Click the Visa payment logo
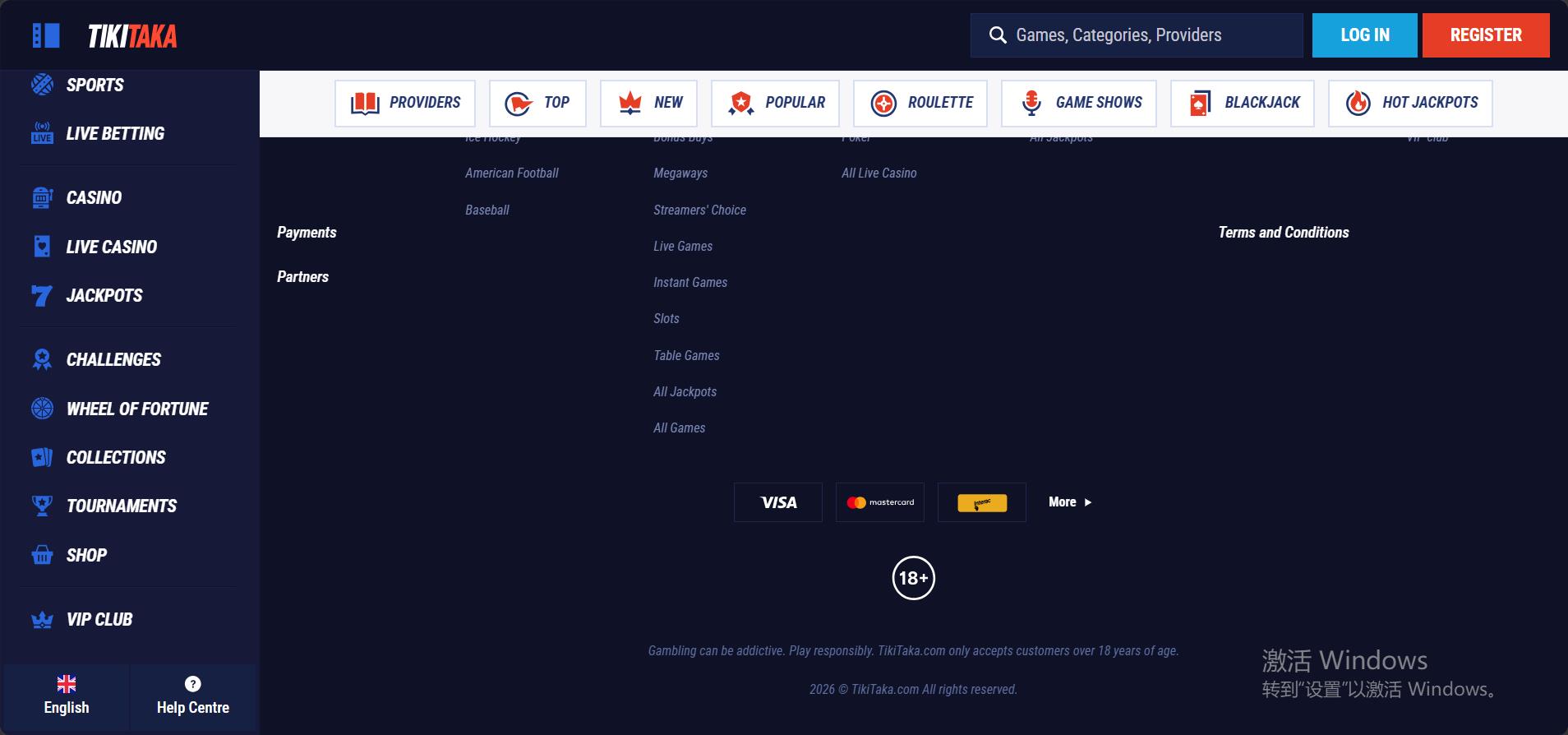 (778, 502)
